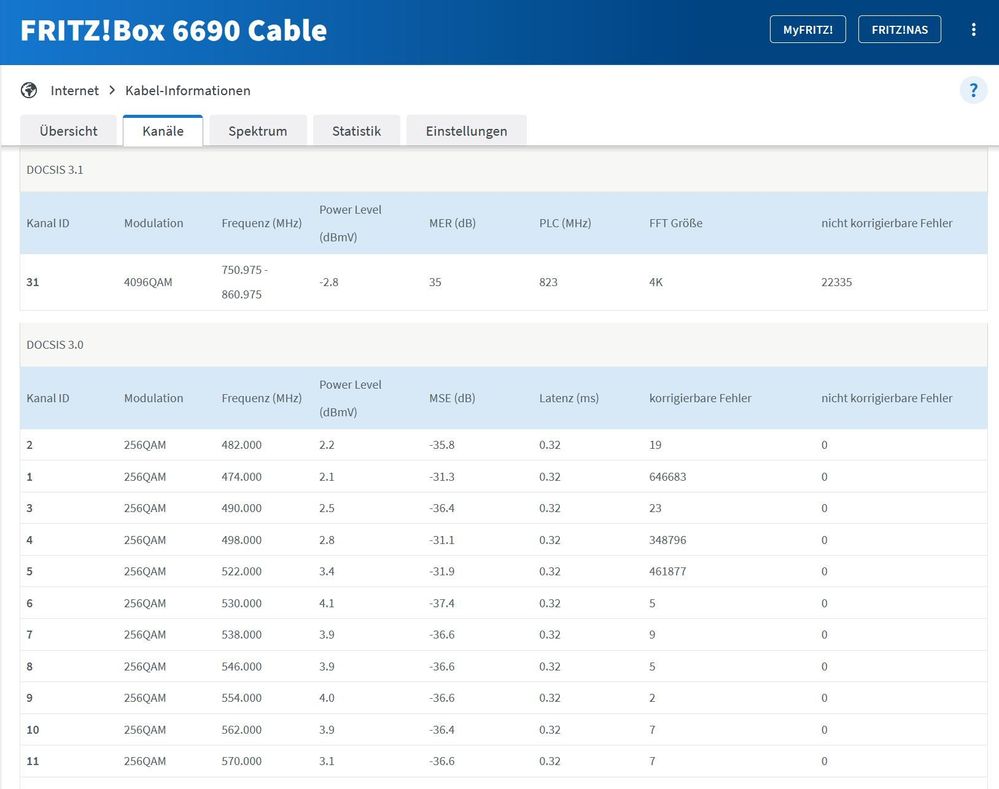Click the FRITZ!Box 6690 Cable title

[x=174, y=30]
